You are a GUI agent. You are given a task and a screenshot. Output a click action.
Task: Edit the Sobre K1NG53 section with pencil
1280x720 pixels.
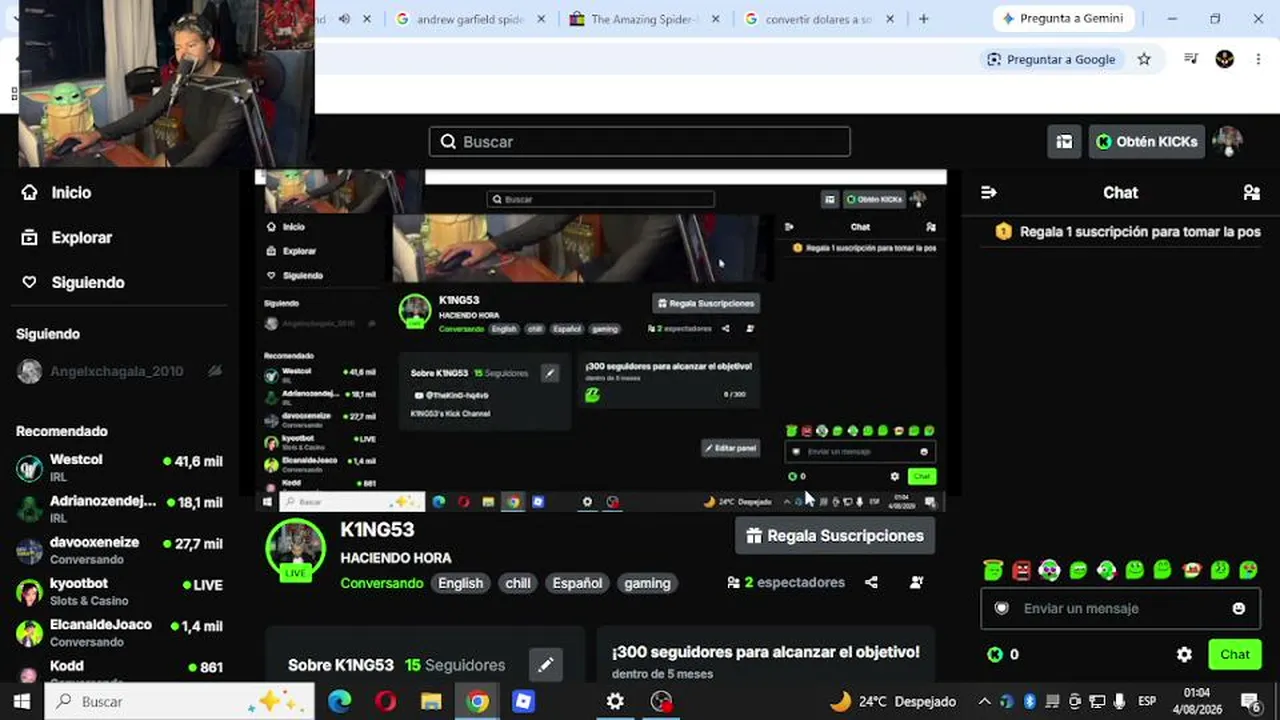click(x=546, y=664)
